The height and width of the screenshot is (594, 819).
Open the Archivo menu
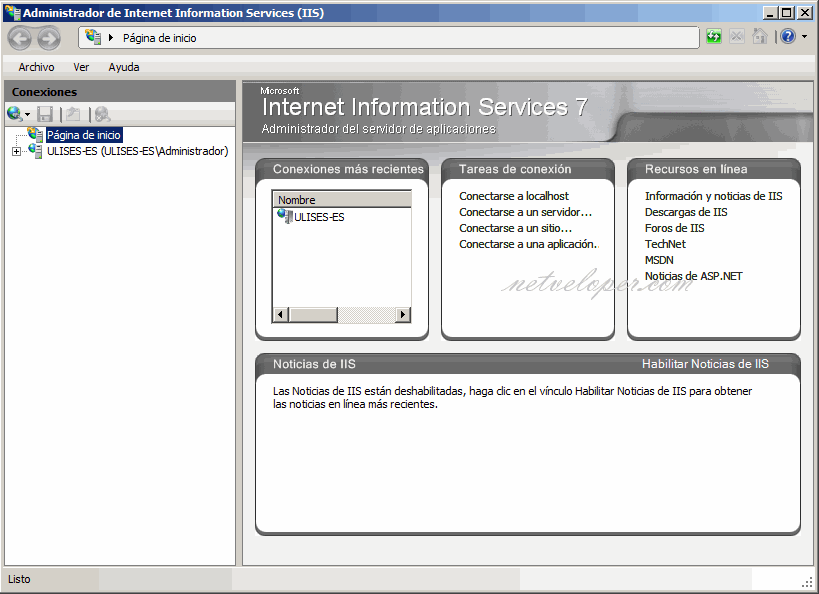pyautogui.click(x=36, y=67)
